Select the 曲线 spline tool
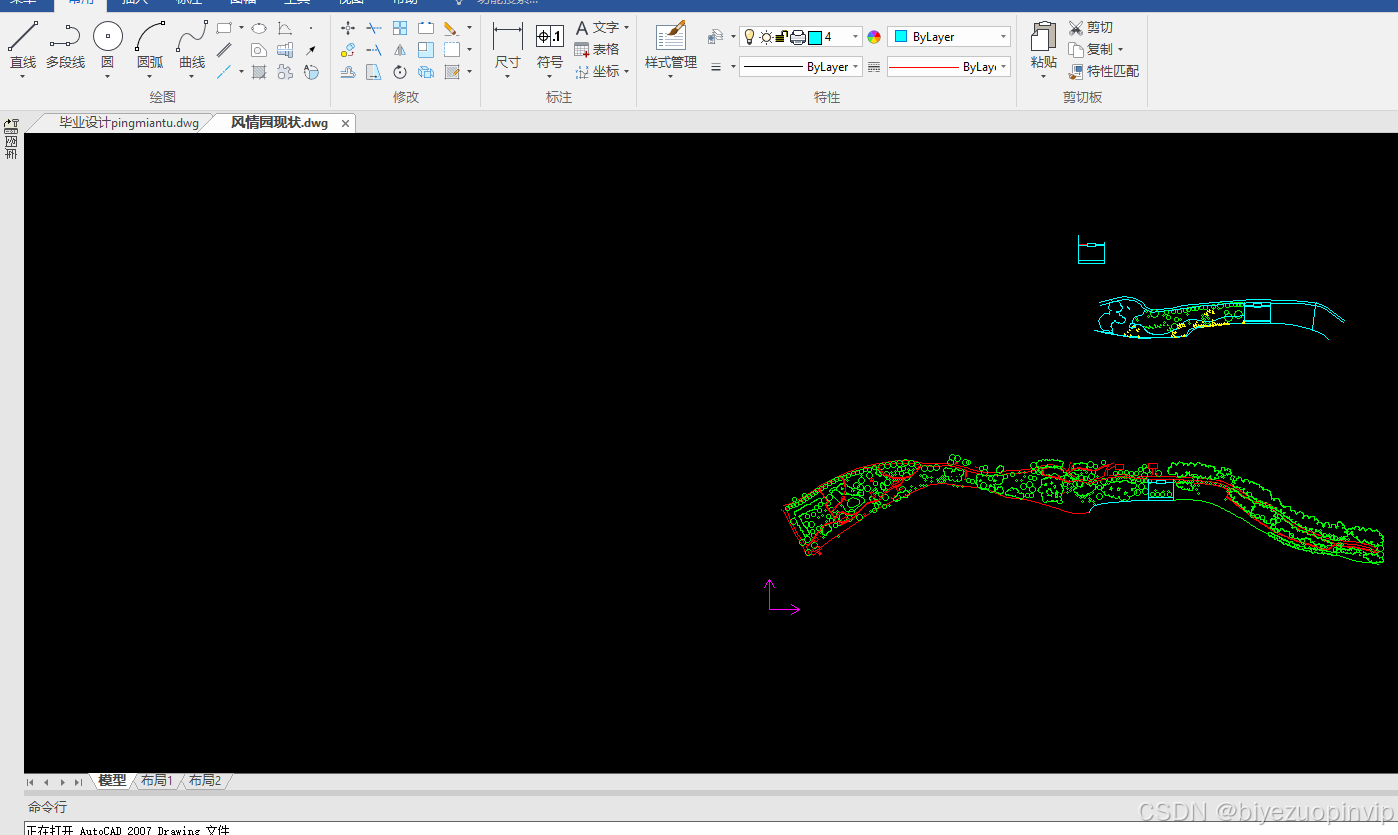Screen dimensions: 1398x835 (x=192, y=47)
